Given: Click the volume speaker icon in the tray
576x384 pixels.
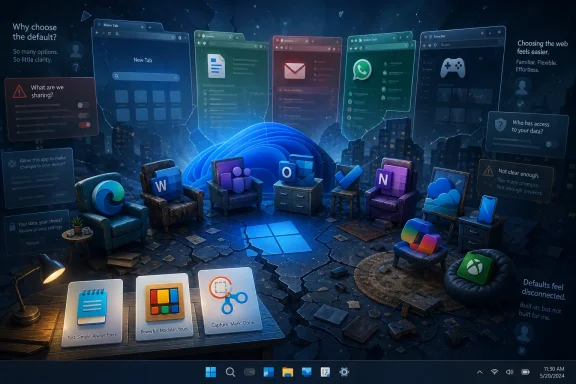Looking at the screenshot, I should click(x=509, y=372).
